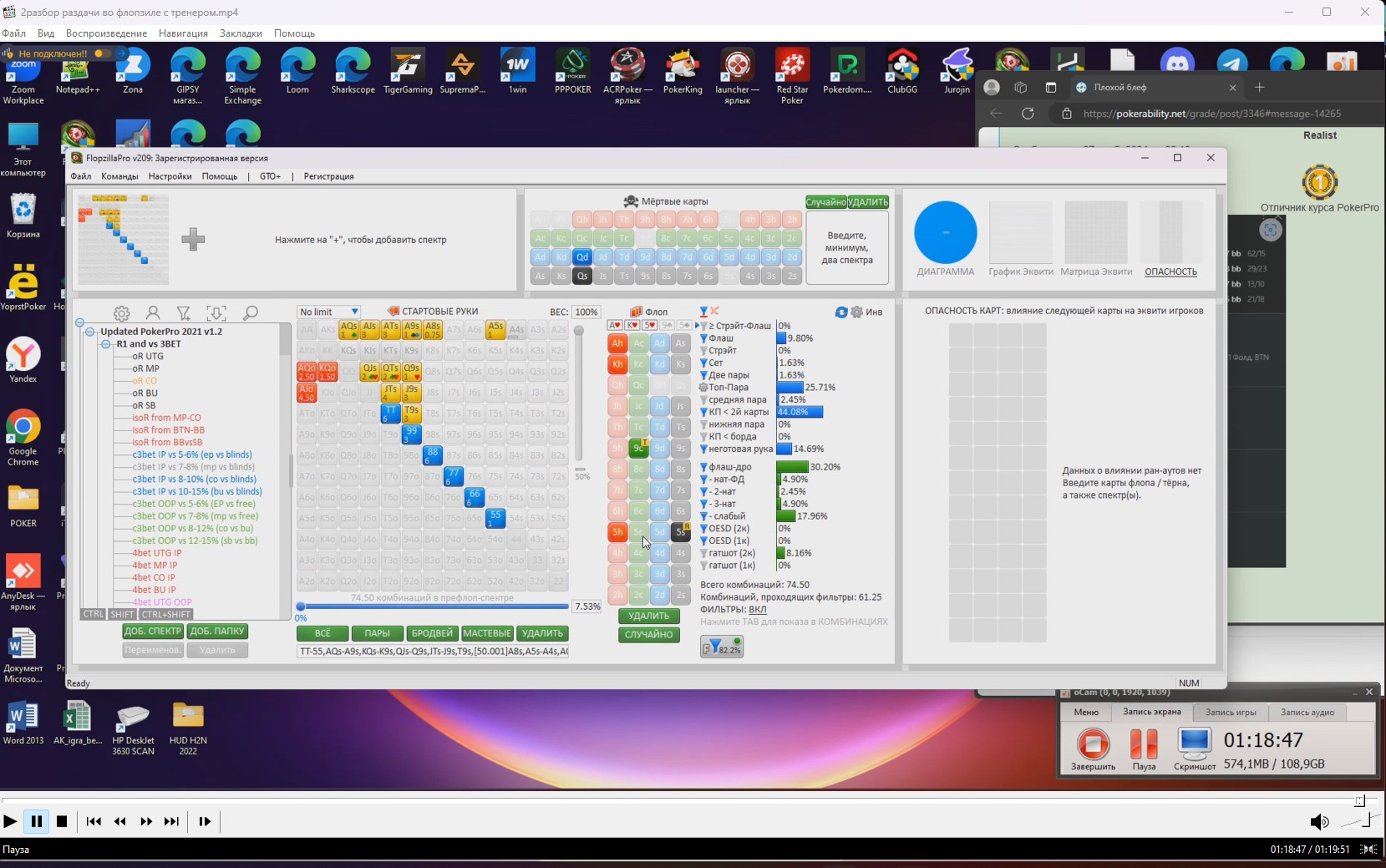
Task: Select the AQs hand cell
Action: point(349,330)
